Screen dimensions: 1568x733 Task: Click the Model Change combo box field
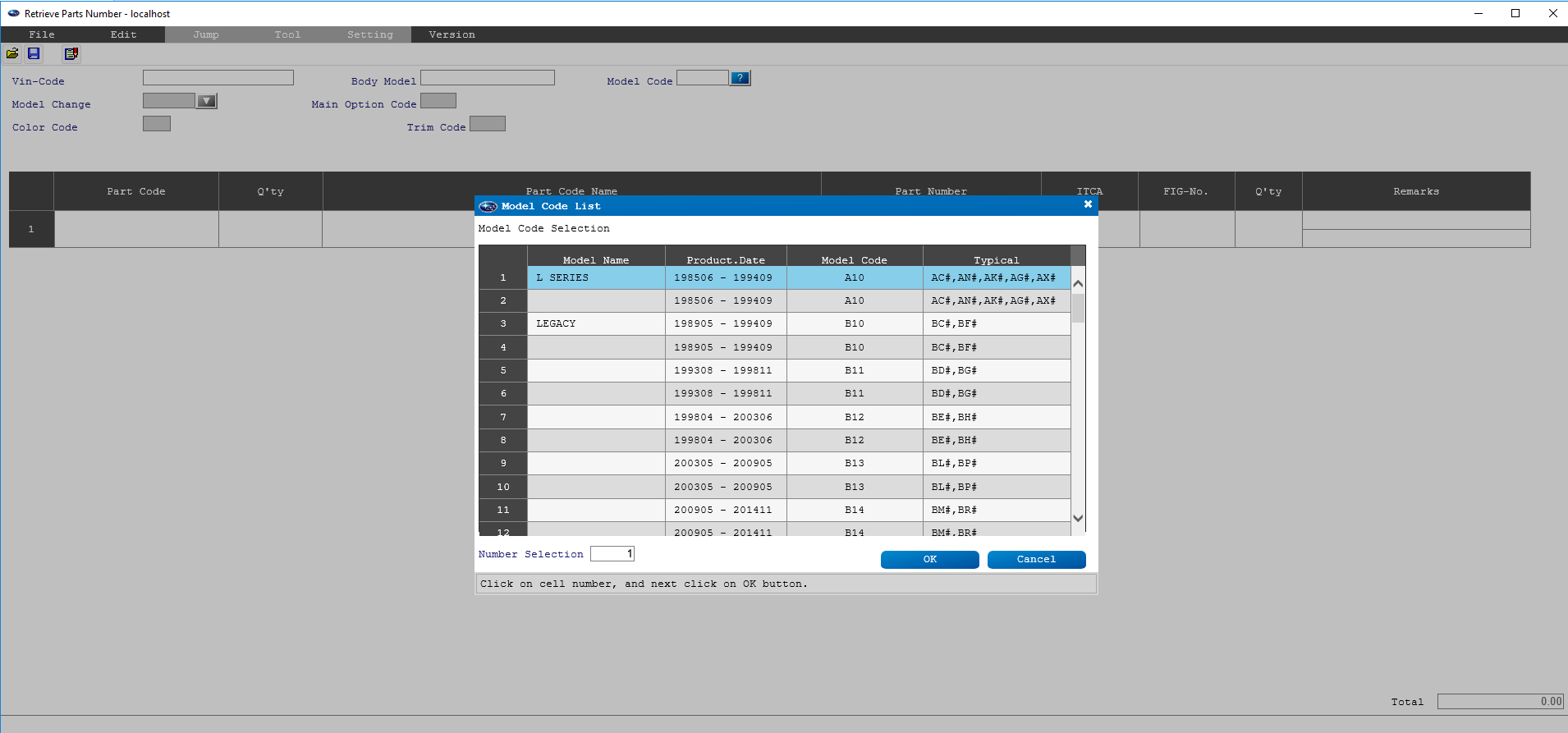(x=169, y=100)
